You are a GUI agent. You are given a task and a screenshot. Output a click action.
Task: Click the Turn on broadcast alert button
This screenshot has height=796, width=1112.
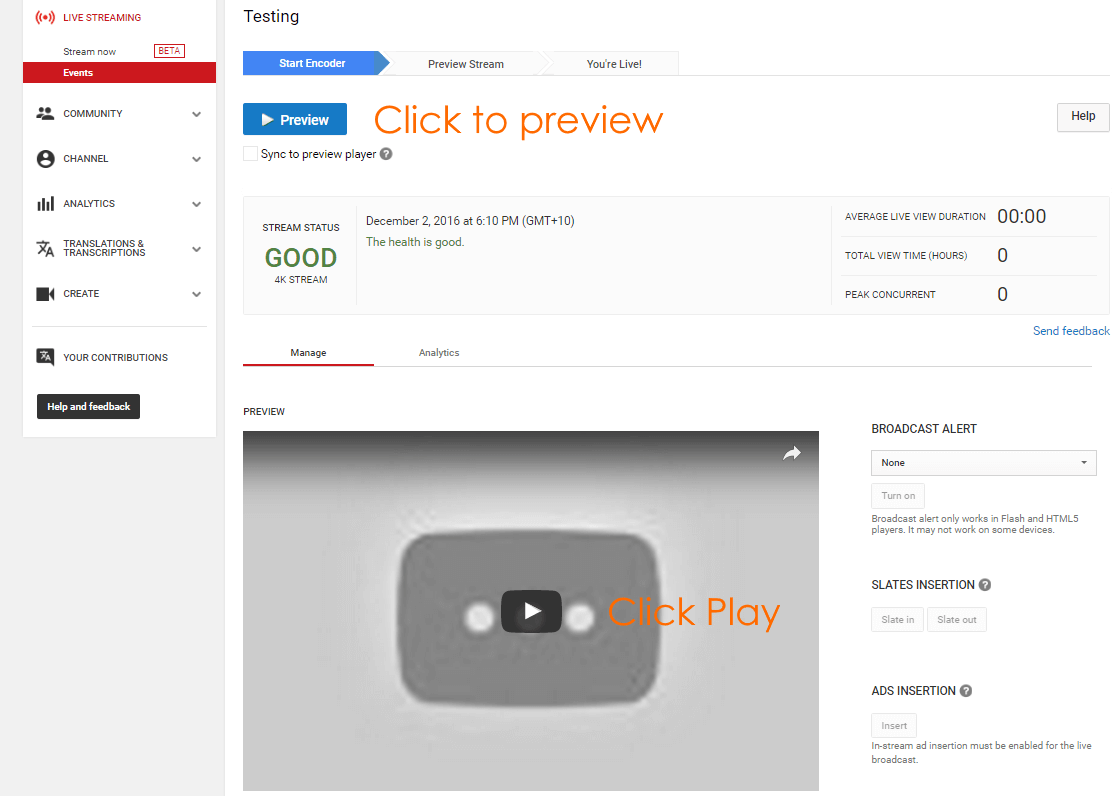(x=898, y=496)
